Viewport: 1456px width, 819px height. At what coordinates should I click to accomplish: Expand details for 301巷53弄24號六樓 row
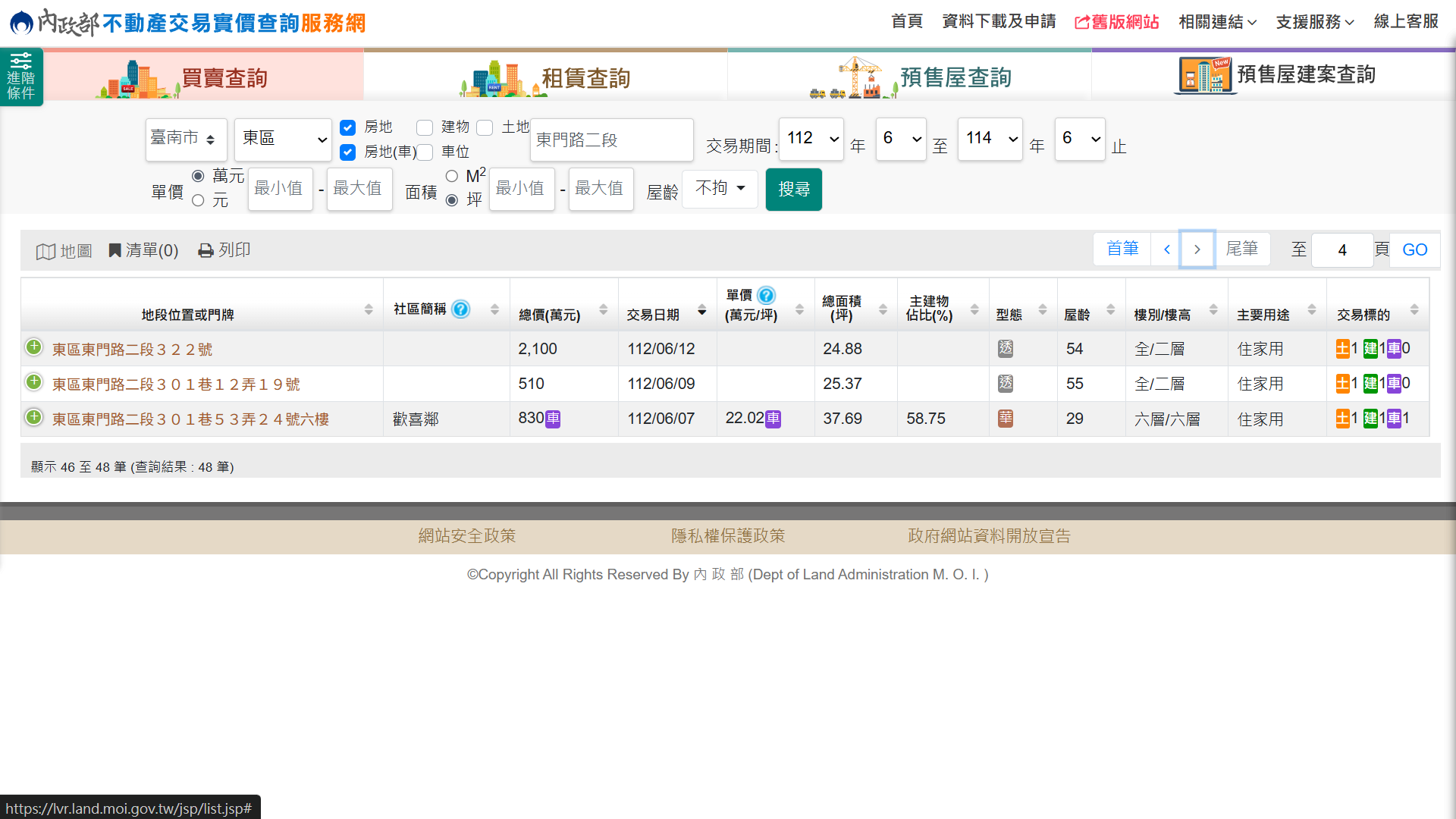pos(33,417)
